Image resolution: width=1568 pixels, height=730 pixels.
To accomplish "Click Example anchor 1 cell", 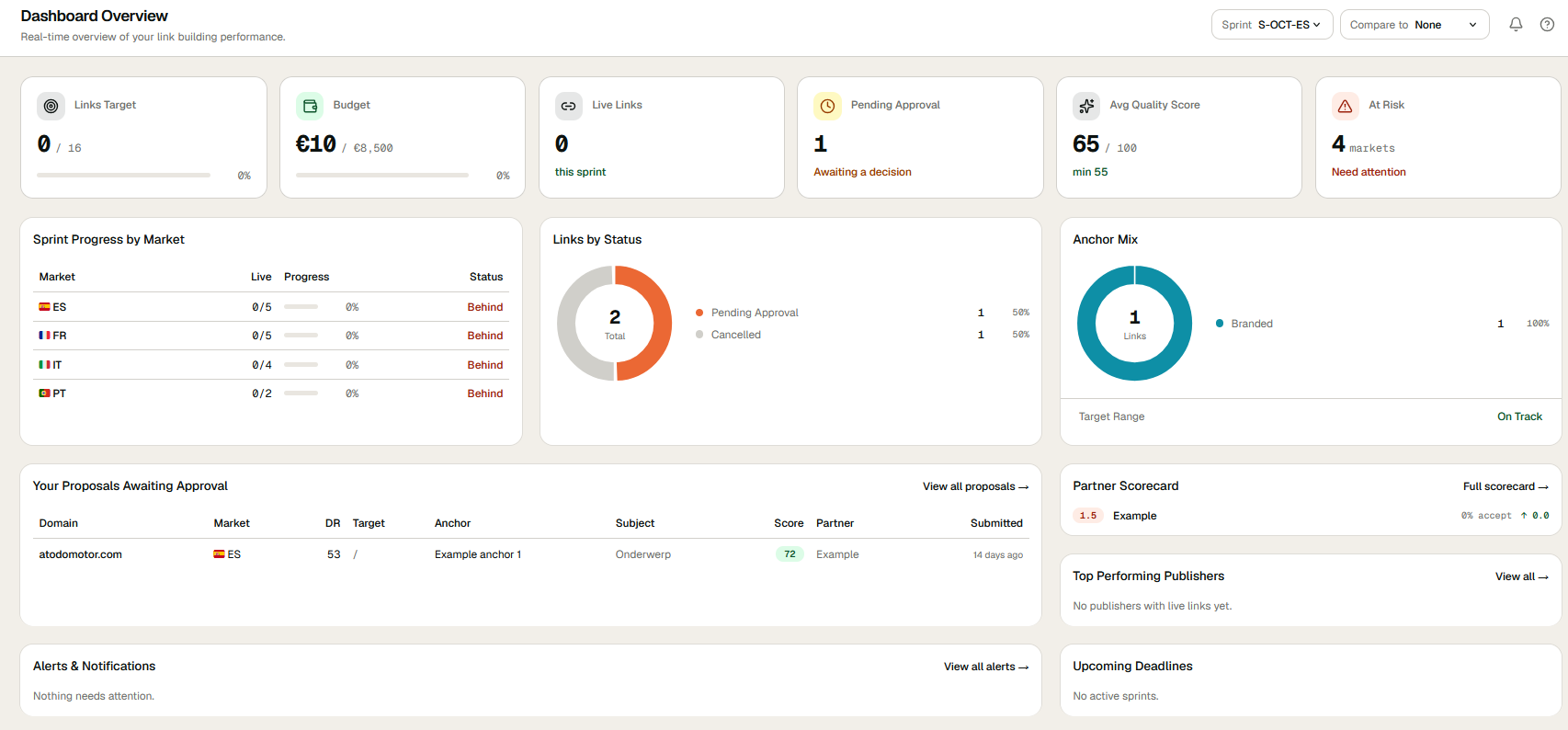I will tap(478, 554).
